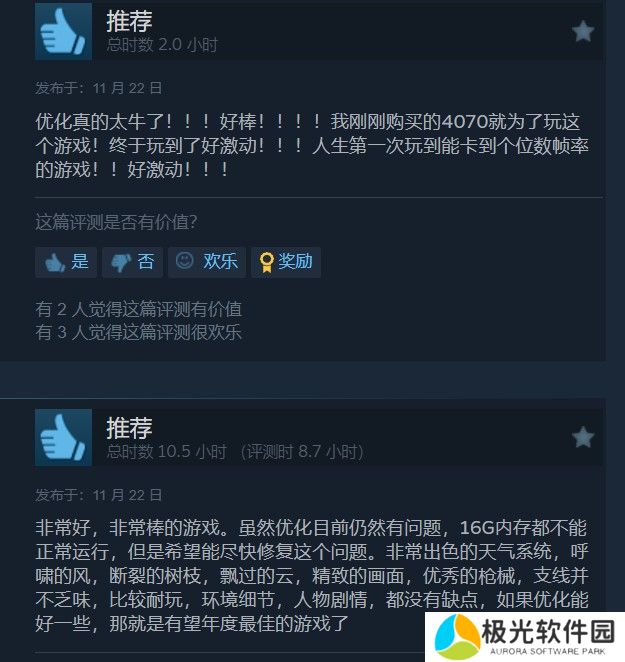Click the star icon on the second review header
The height and width of the screenshot is (662, 625).
[583, 437]
